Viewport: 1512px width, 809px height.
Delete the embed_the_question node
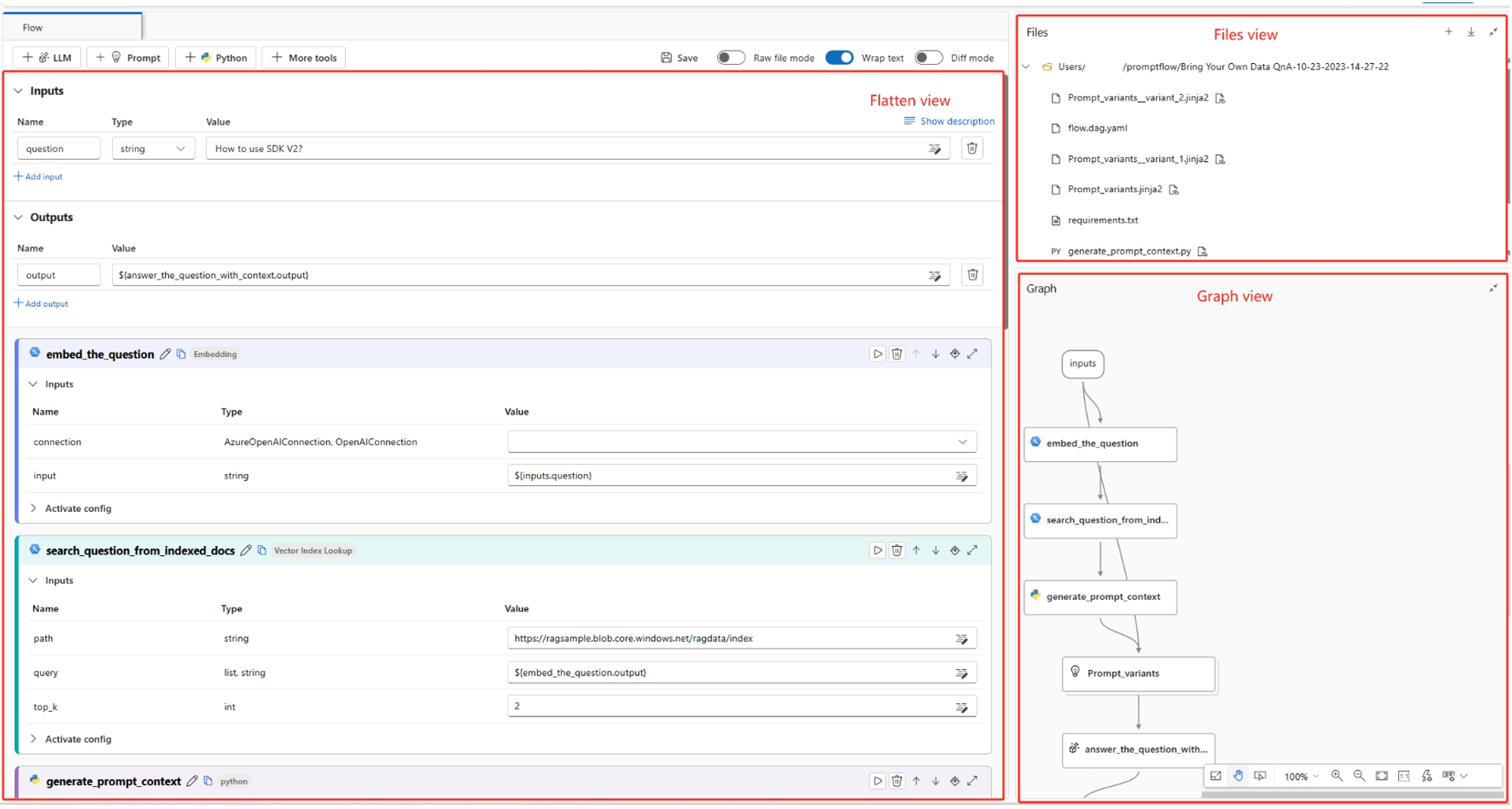(897, 354)
